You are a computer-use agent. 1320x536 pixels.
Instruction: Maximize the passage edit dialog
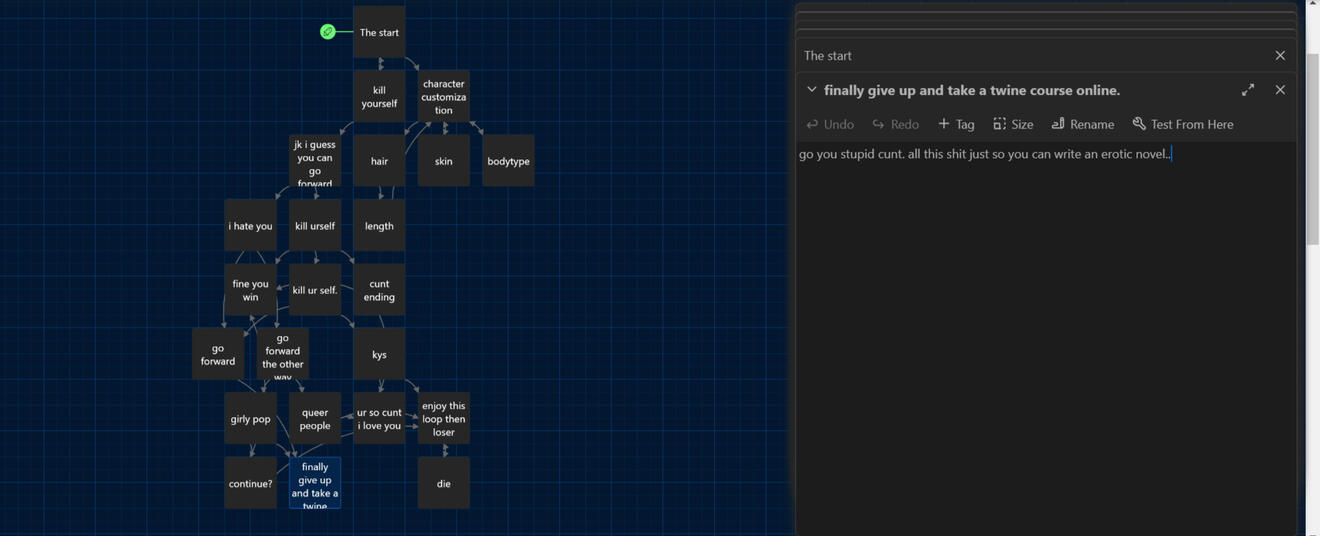(x=1248, y=90)
